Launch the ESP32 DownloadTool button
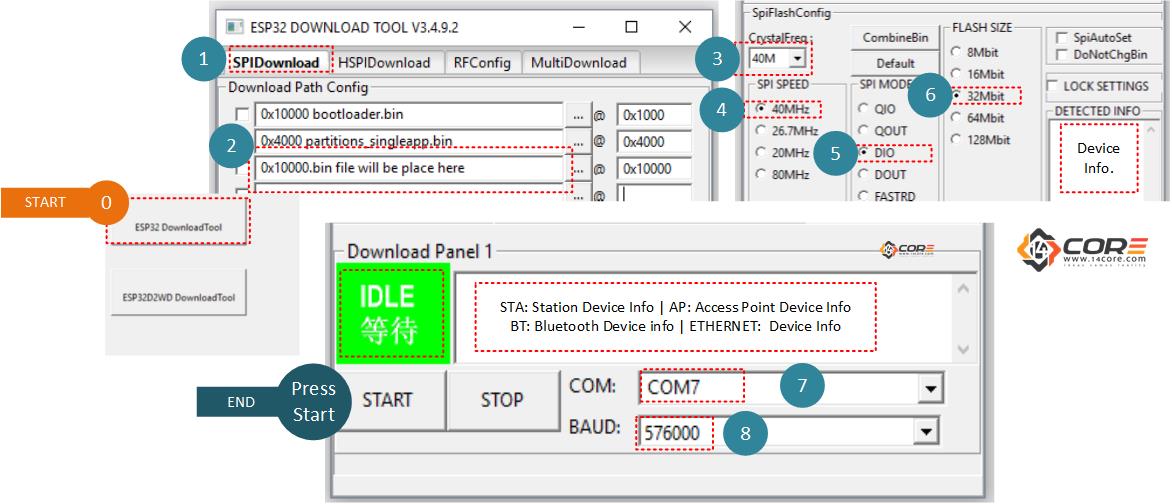The width and height of the screenshot is (1172, 504). tap(178, 227)
